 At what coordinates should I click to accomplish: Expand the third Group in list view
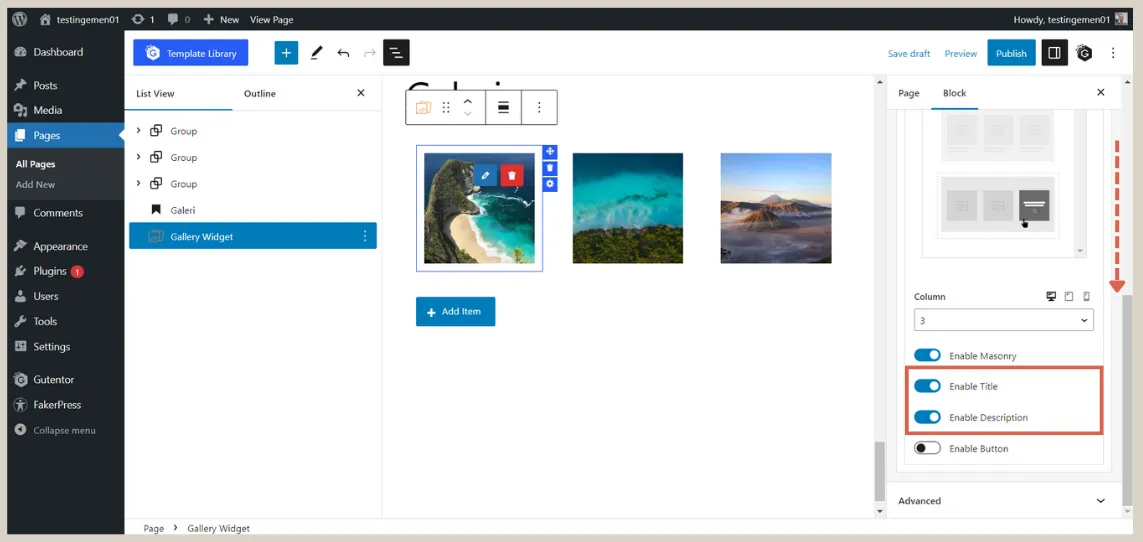point(139,183)
